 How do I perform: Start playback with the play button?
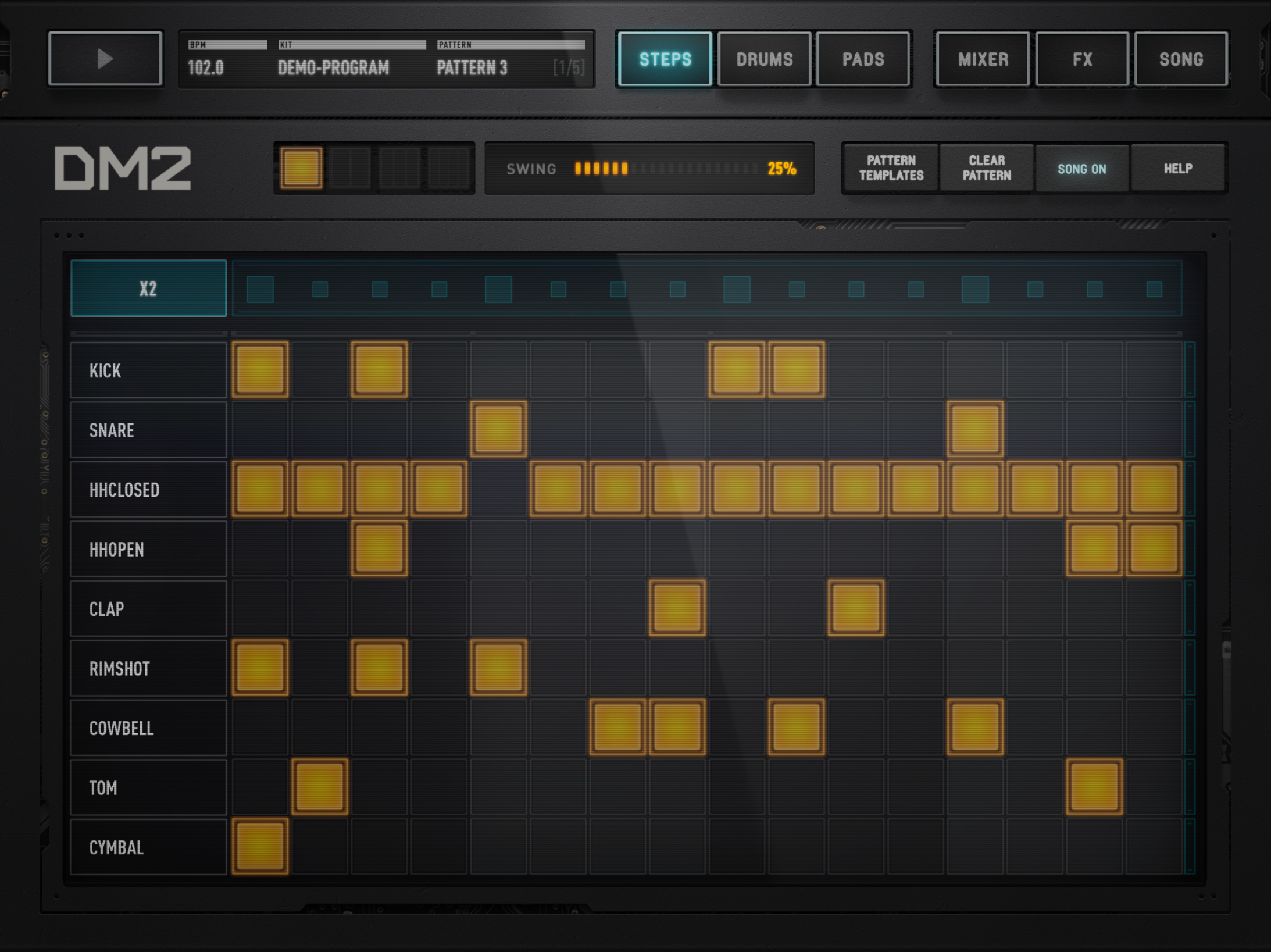105,59
